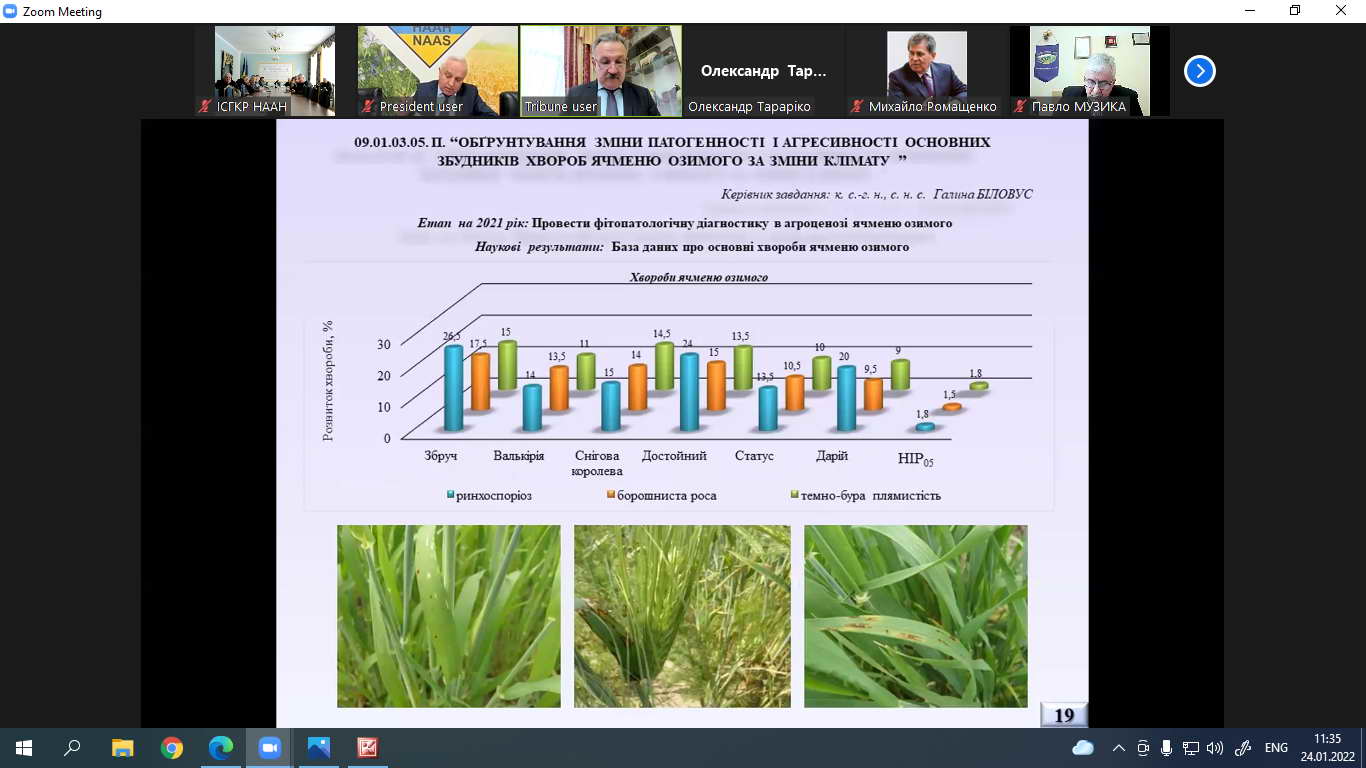Show next participants with the blue arrow
This screenshot has width=1366, height=768.
point(1199,71)
